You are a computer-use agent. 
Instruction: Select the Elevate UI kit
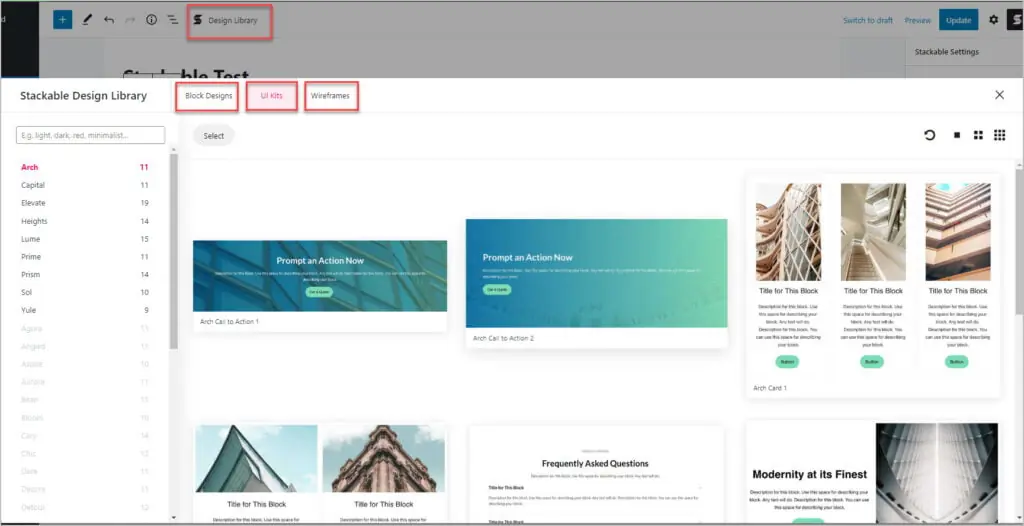pos(85,203)
